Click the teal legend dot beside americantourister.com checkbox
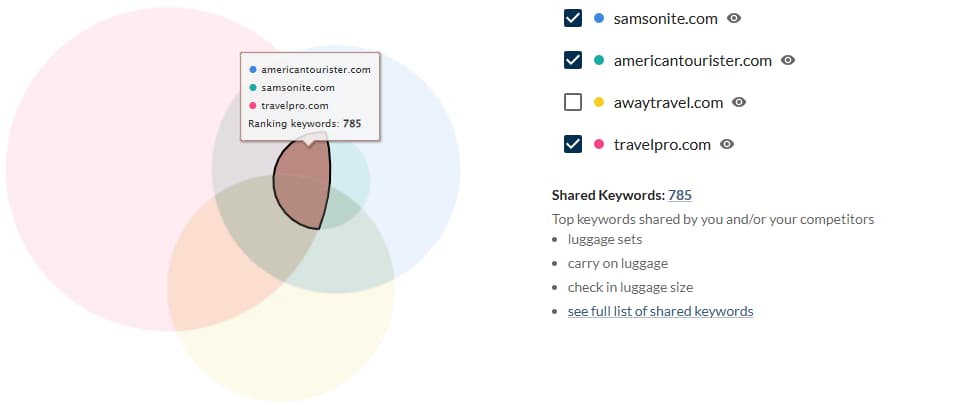Screen dimensions: 964x407 [598, 60]
